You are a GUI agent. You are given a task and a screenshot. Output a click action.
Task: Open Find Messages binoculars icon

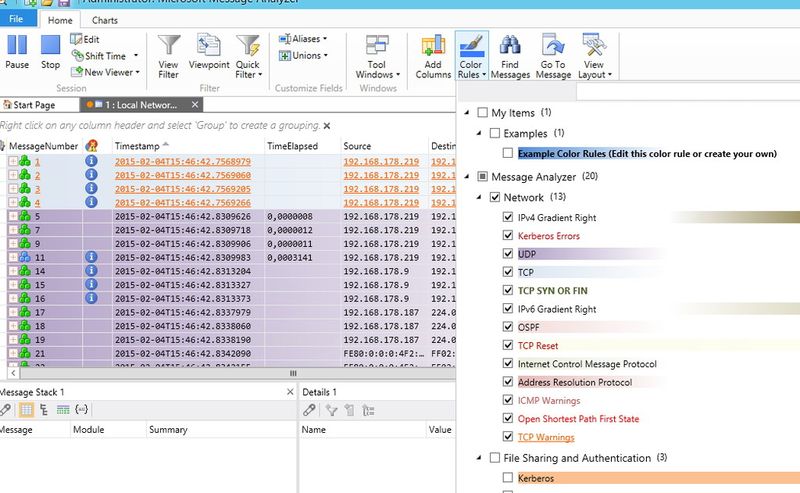point(510,45)
